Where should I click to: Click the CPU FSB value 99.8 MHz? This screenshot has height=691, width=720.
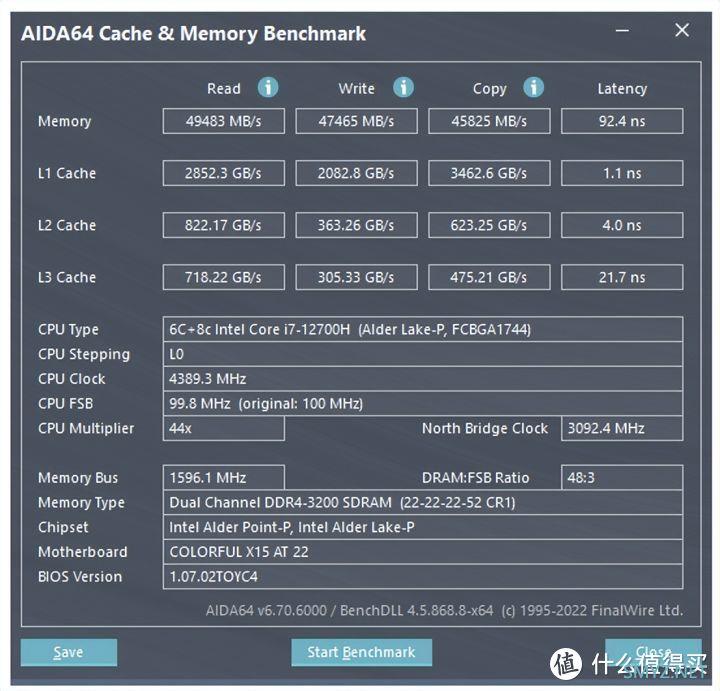click(x=423, y=404)
